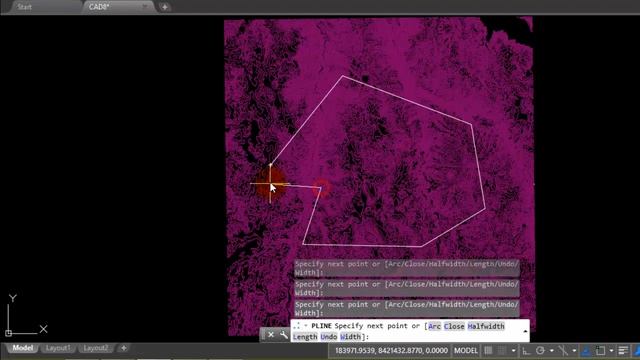
Task: Toggle the drawing grid display icon
Action: coord(488,350)
